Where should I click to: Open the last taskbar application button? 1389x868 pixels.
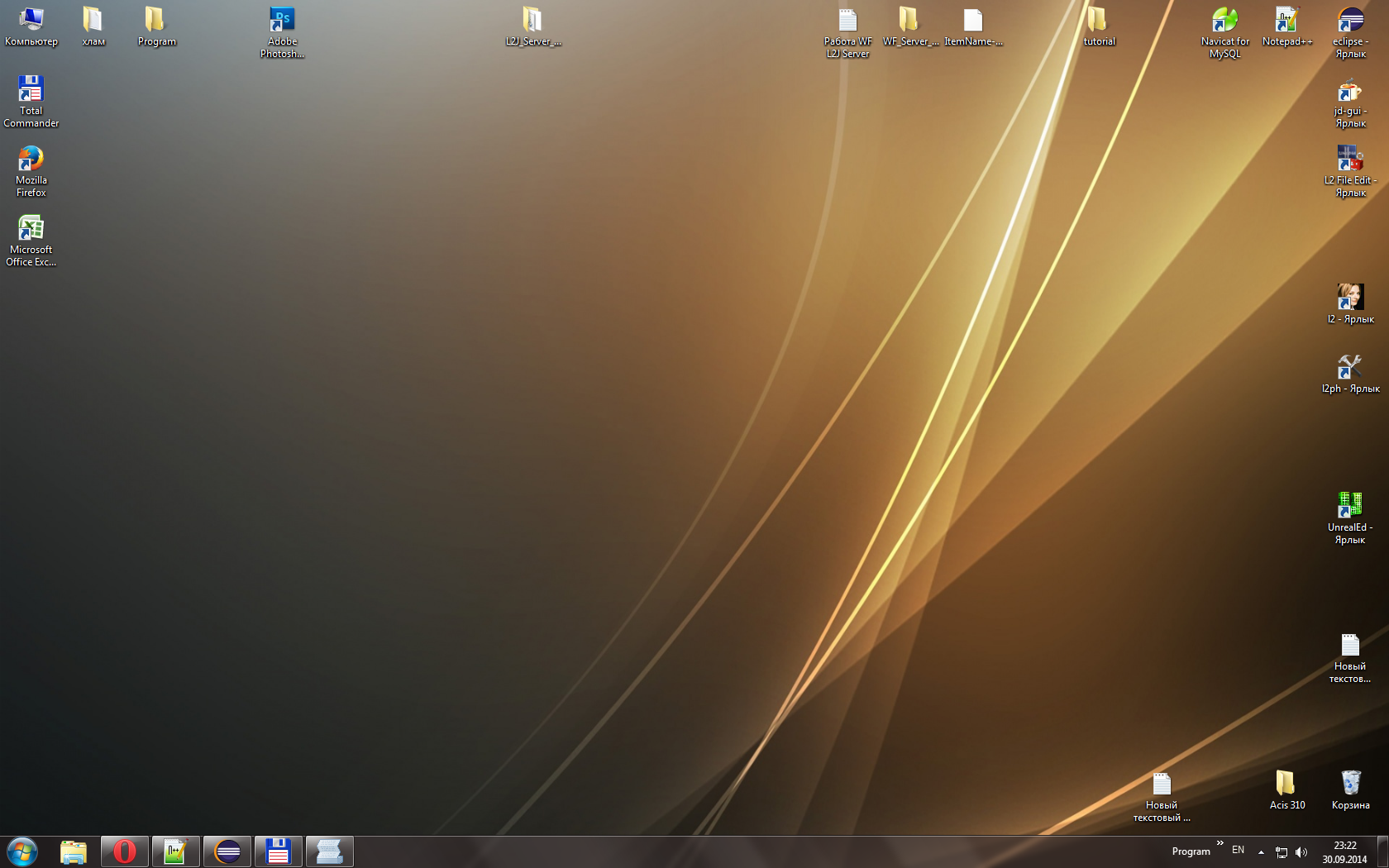[330, 851]
